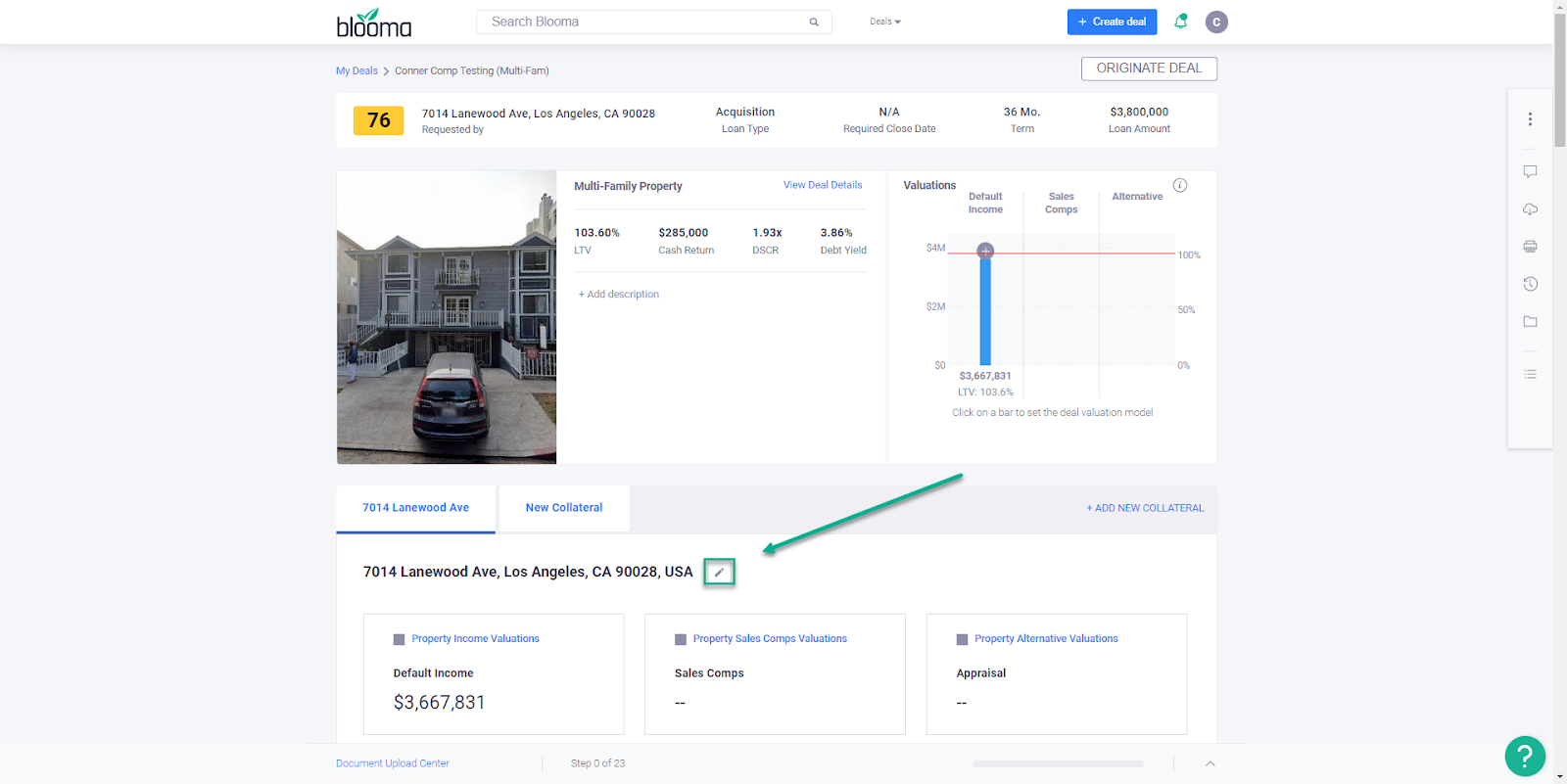This screenshot has width=1567, height=784.
Task: Click the search magnifier icon
Action: (814, 22)
